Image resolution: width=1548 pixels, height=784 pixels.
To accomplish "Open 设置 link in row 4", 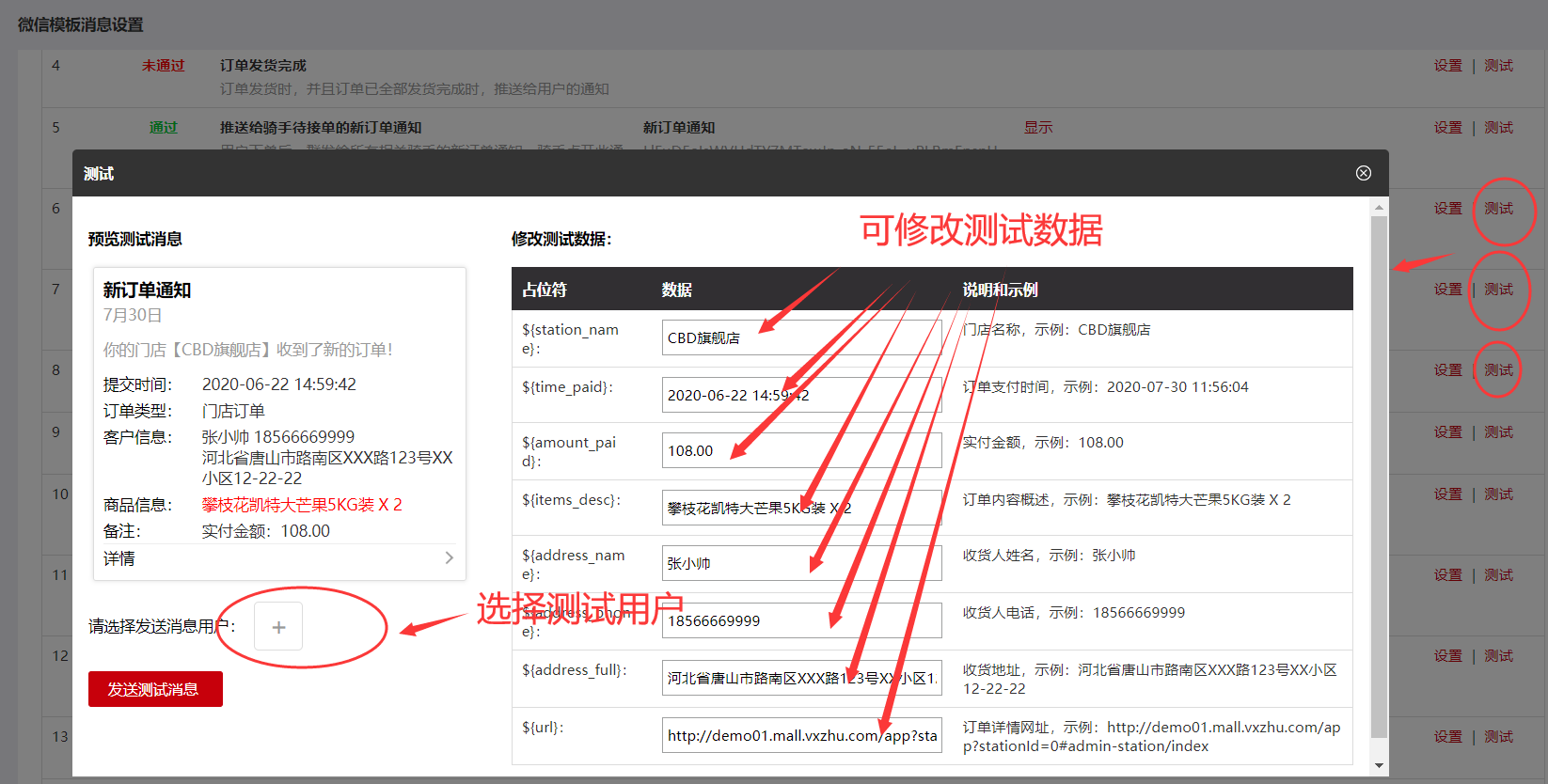I will [1447, 66].
